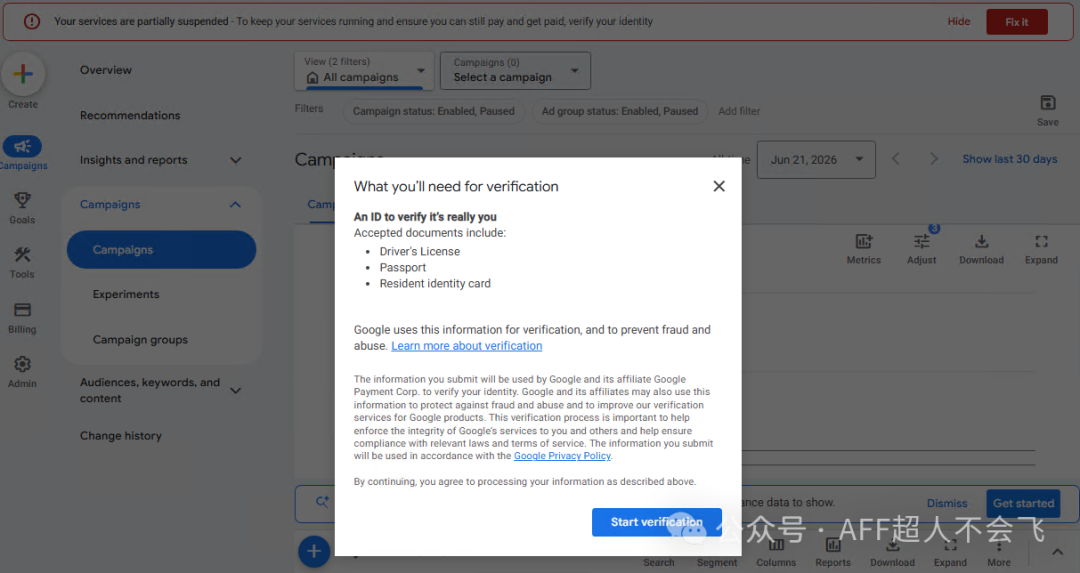The height and width of the screenshot is (573, 1080).
Task: Click Campaign status: Enabled, Paused filter chip
Action: pyautogui.click(x=433, y=111)
